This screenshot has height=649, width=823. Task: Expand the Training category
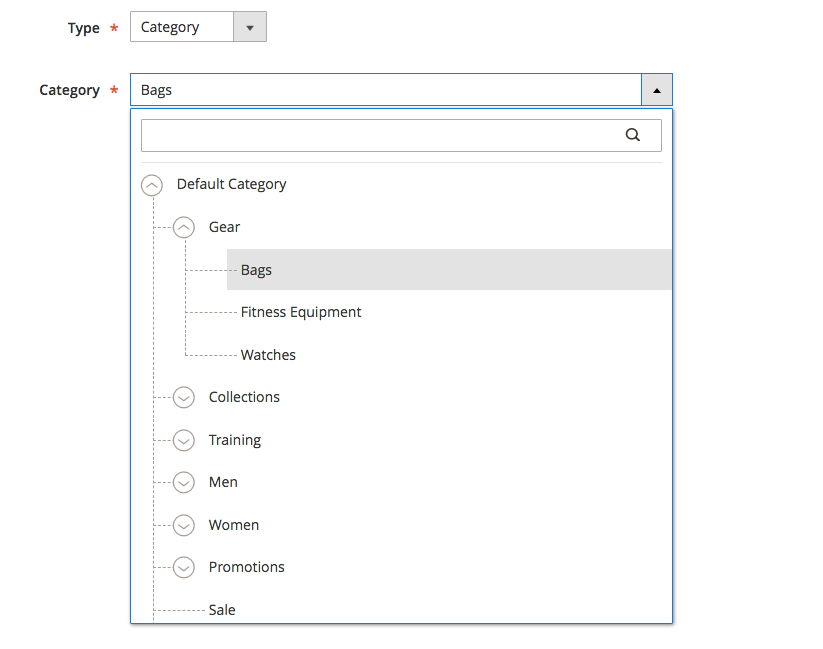point(184,440)
